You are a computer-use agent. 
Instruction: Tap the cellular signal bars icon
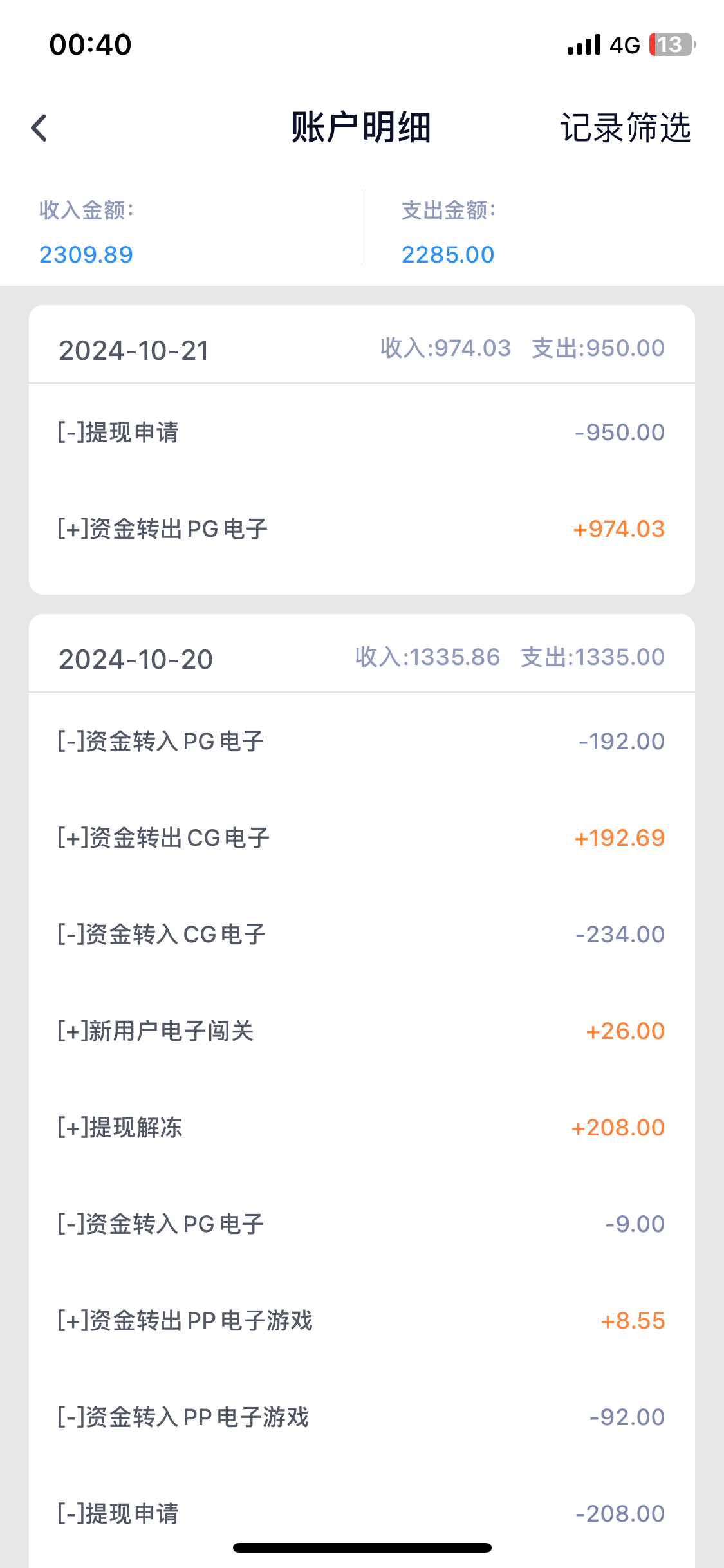pyautogui.click(x=584, y=45)
